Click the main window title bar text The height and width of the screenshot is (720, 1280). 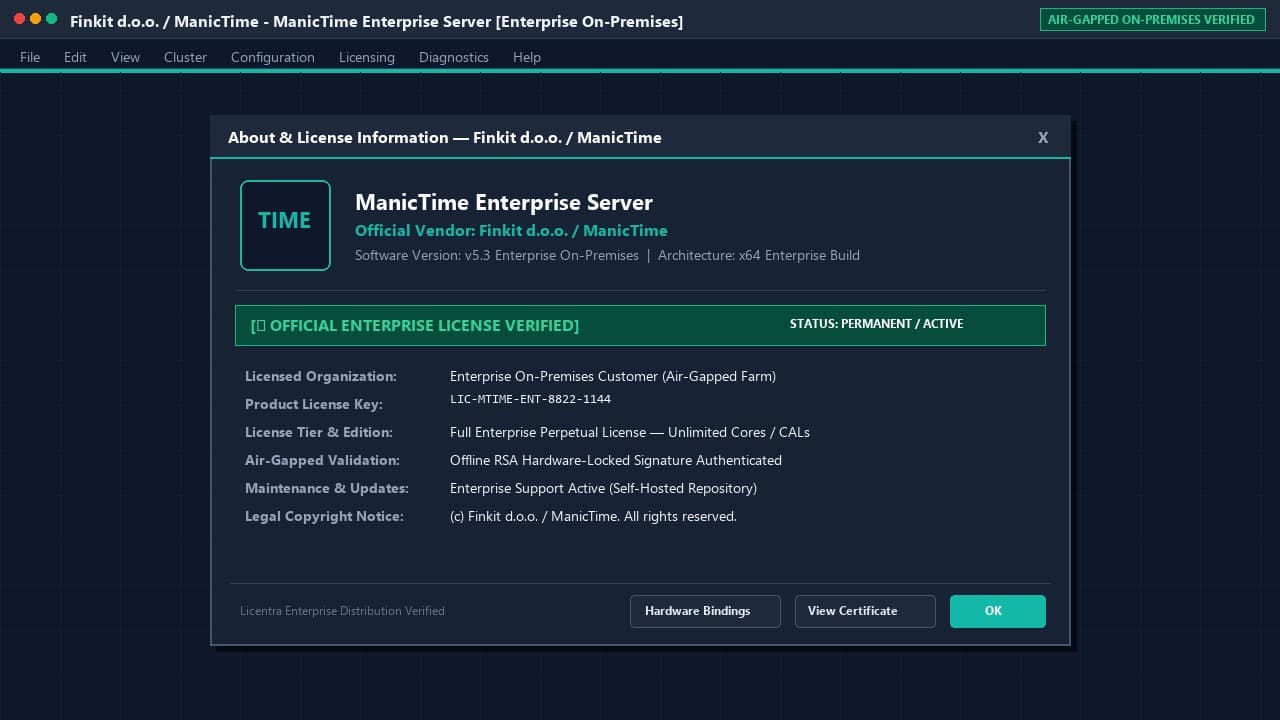pos(376,21)
